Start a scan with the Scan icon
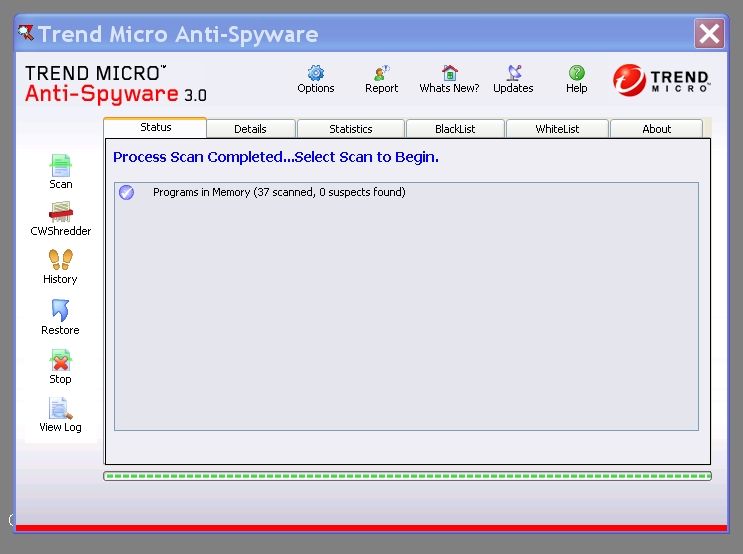743x554 pixels. pyautogui.click(x=61, y=165)
